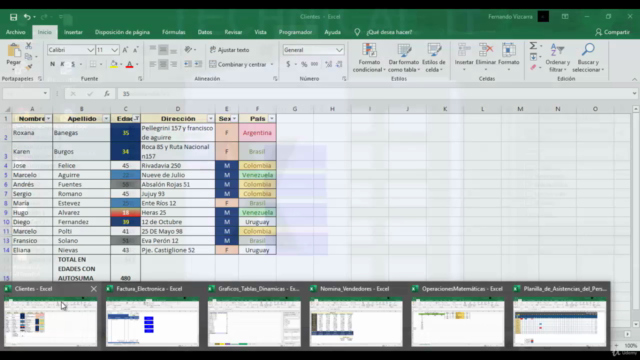Open the cell borders button
The height and width of the screenshot is (360, 640).
[93, 64]
